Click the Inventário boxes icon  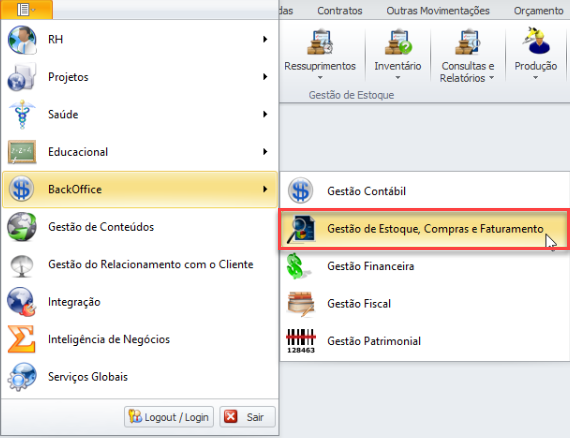coord(398,42)
